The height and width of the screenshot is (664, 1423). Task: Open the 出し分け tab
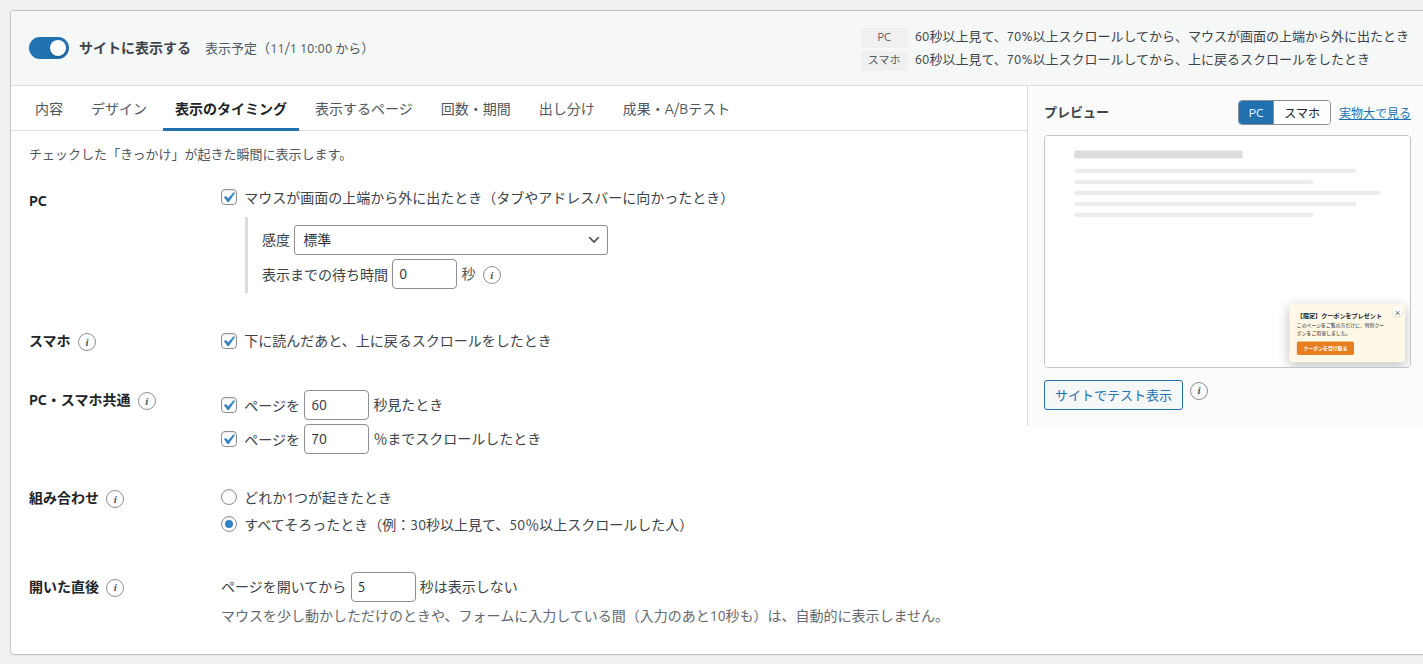coord(567,109)
